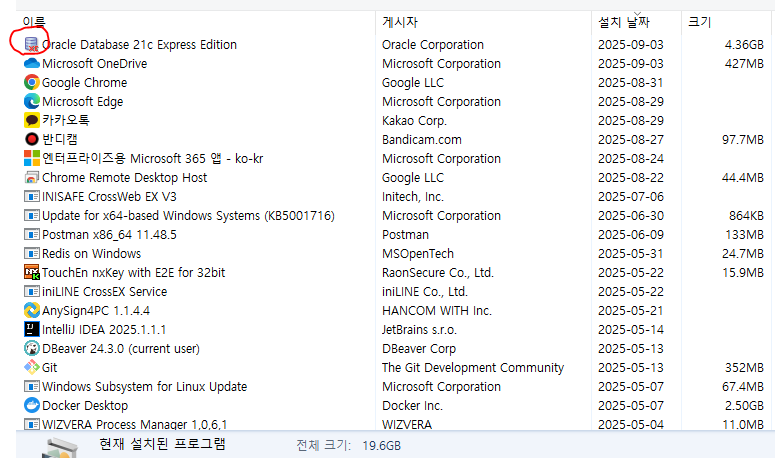Select Redis on Windows name
The height and width of the screenshot is (458, 775).
[91, 253]
